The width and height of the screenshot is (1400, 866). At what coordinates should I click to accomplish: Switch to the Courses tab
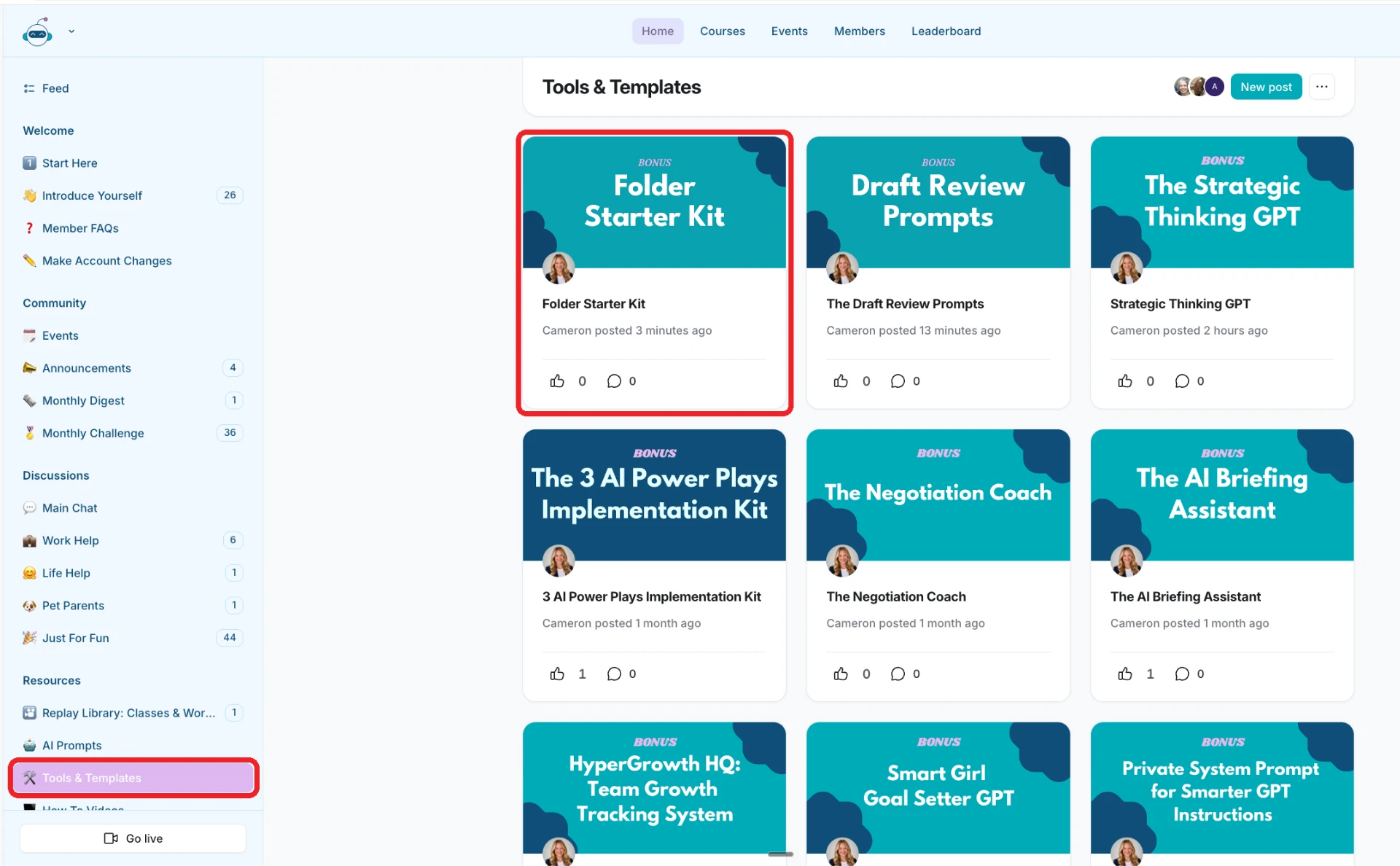(x=722, y=31)
